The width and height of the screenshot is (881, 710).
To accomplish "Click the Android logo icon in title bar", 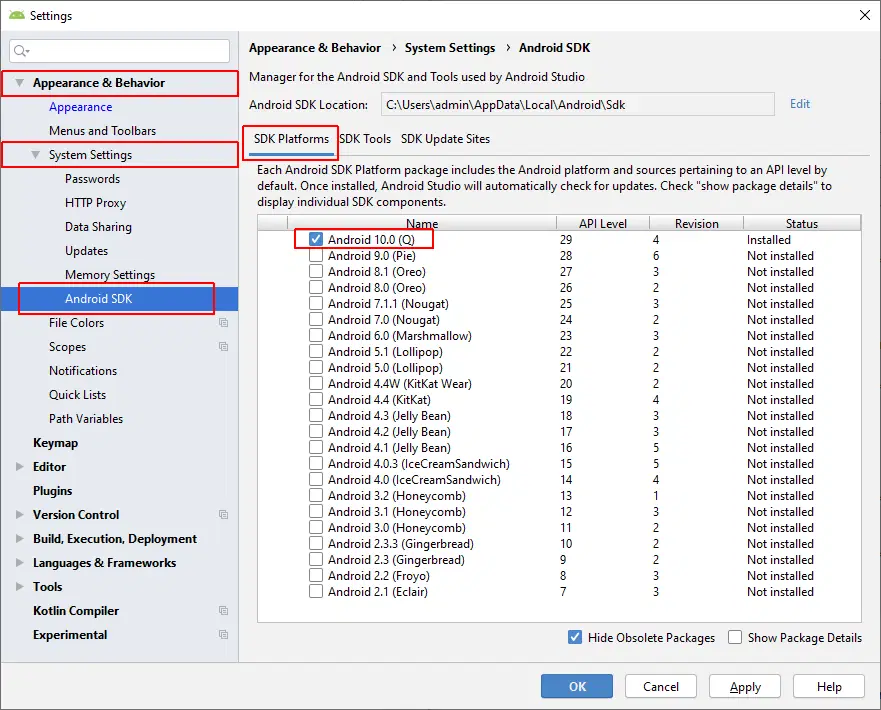I will coord(16,15).
